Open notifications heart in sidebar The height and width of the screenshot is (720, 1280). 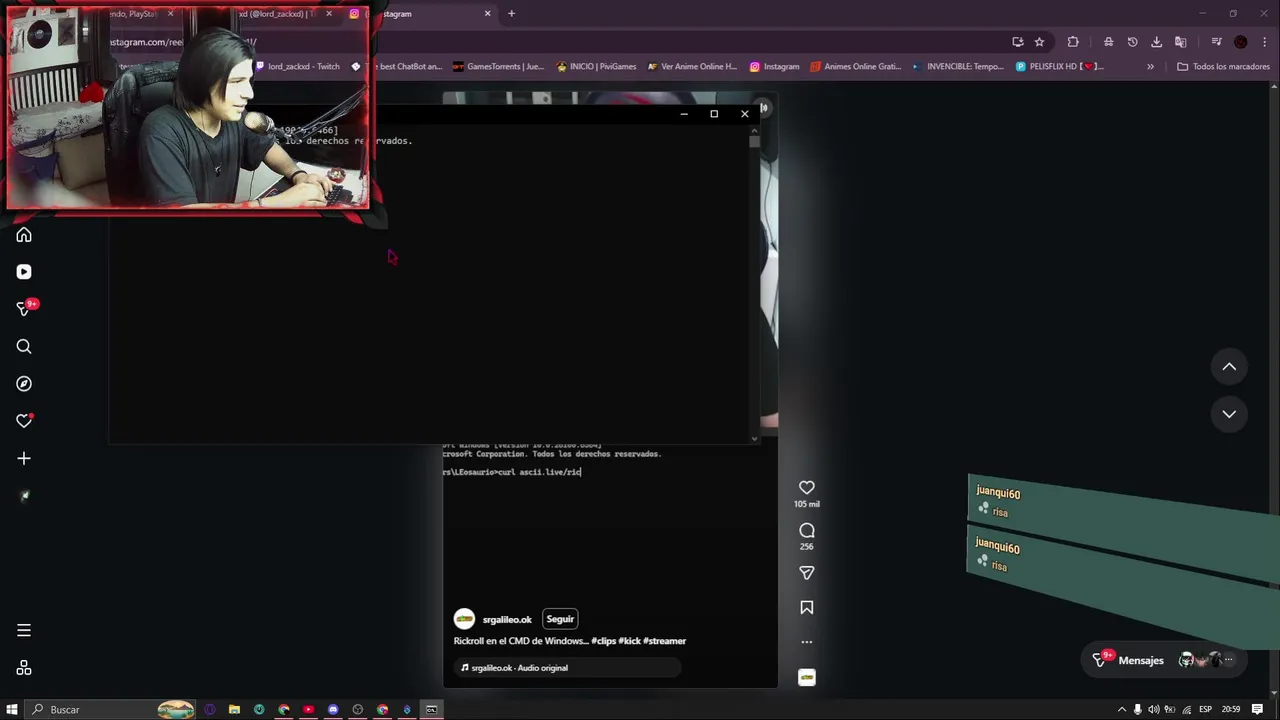(x=24, y=421)
